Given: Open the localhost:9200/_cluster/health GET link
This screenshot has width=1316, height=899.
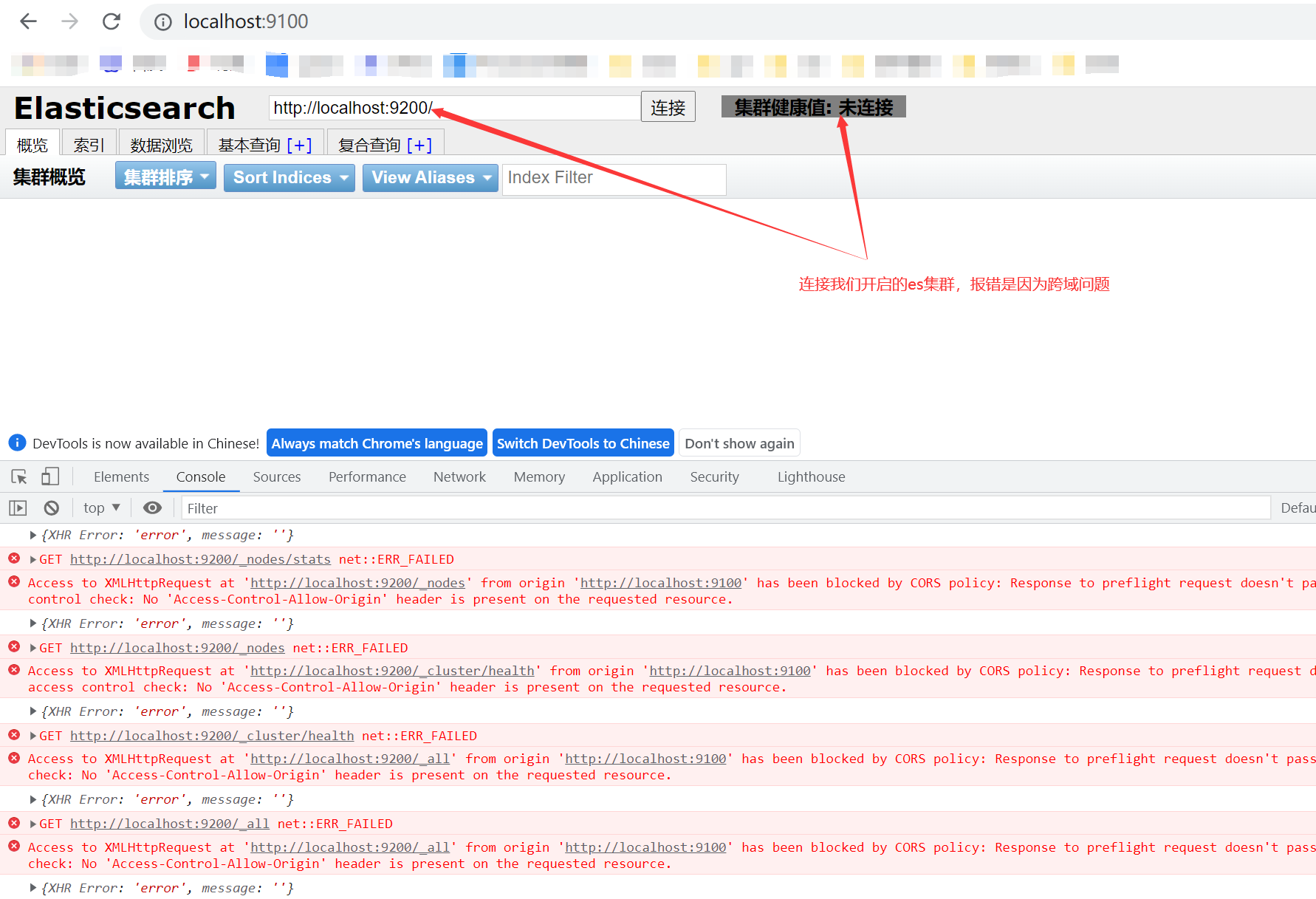Looking at the screenshot, I should tap(212, 736).
